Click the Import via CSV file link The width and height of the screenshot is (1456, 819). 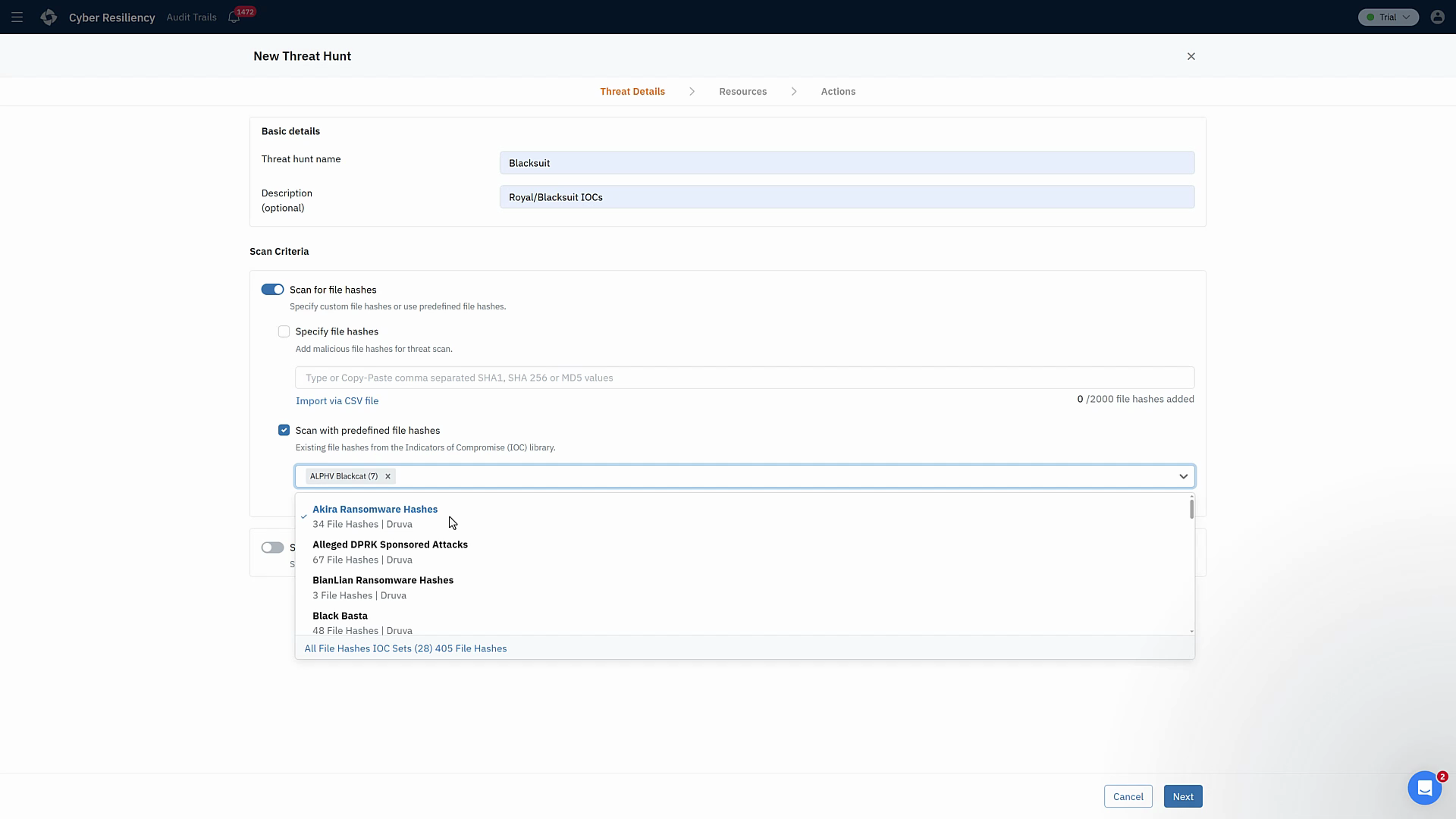337,400
